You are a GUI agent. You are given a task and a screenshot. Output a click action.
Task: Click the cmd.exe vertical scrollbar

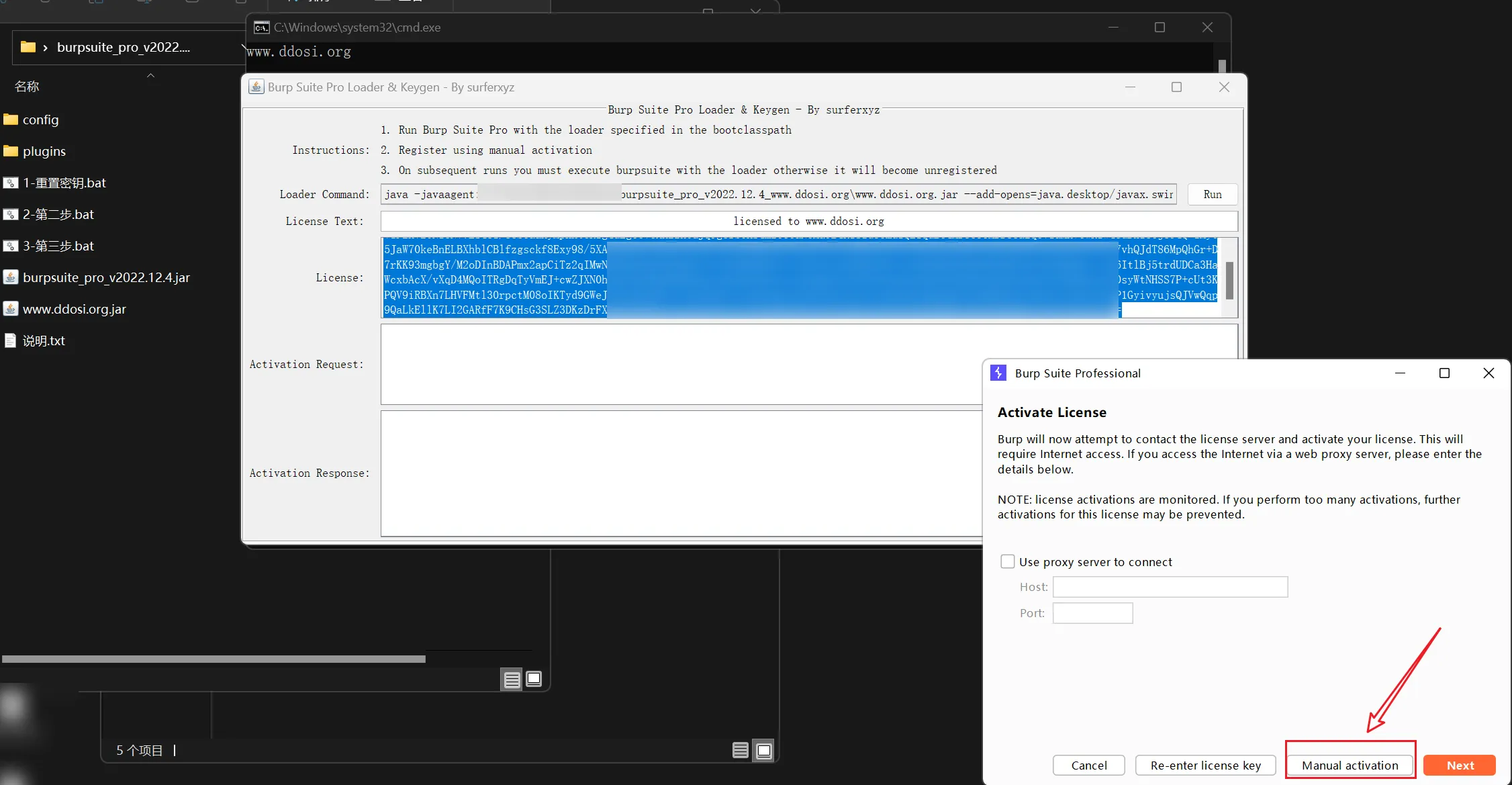(x=1222, y=65)
